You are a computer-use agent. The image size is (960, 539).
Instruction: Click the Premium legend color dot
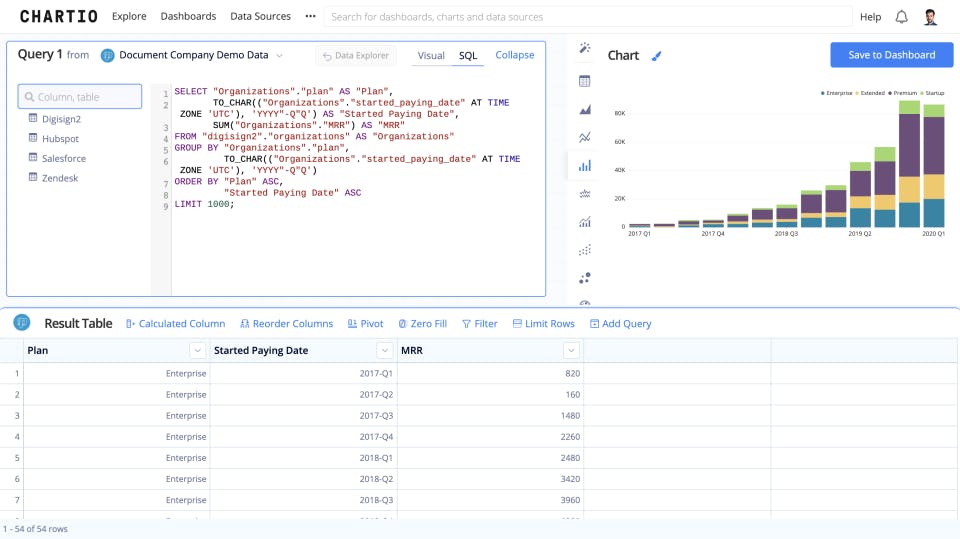pyautogui.click(x=891, y=93)
